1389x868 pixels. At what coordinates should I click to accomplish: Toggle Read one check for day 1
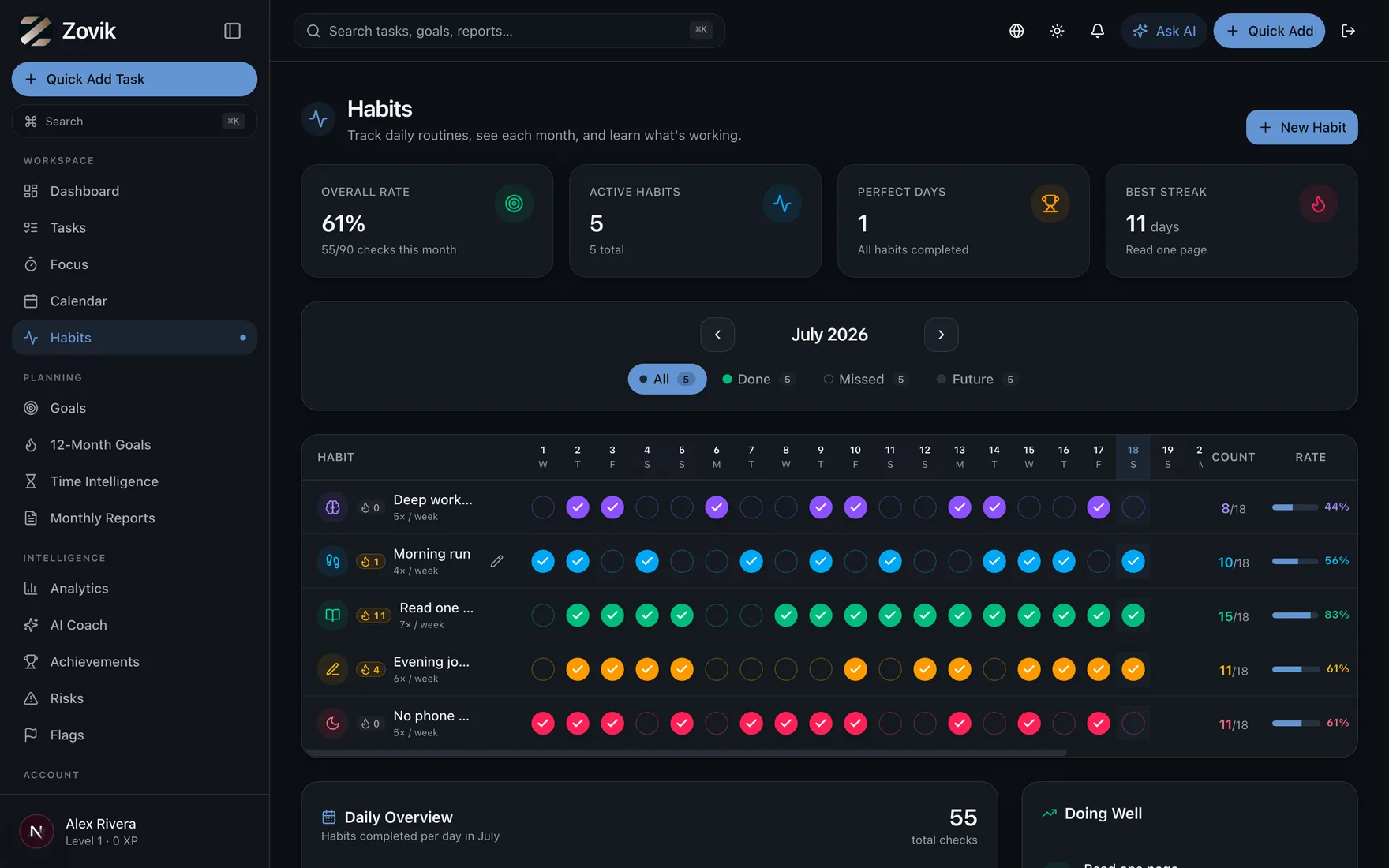pyautogui.click(x=543, y=615)
